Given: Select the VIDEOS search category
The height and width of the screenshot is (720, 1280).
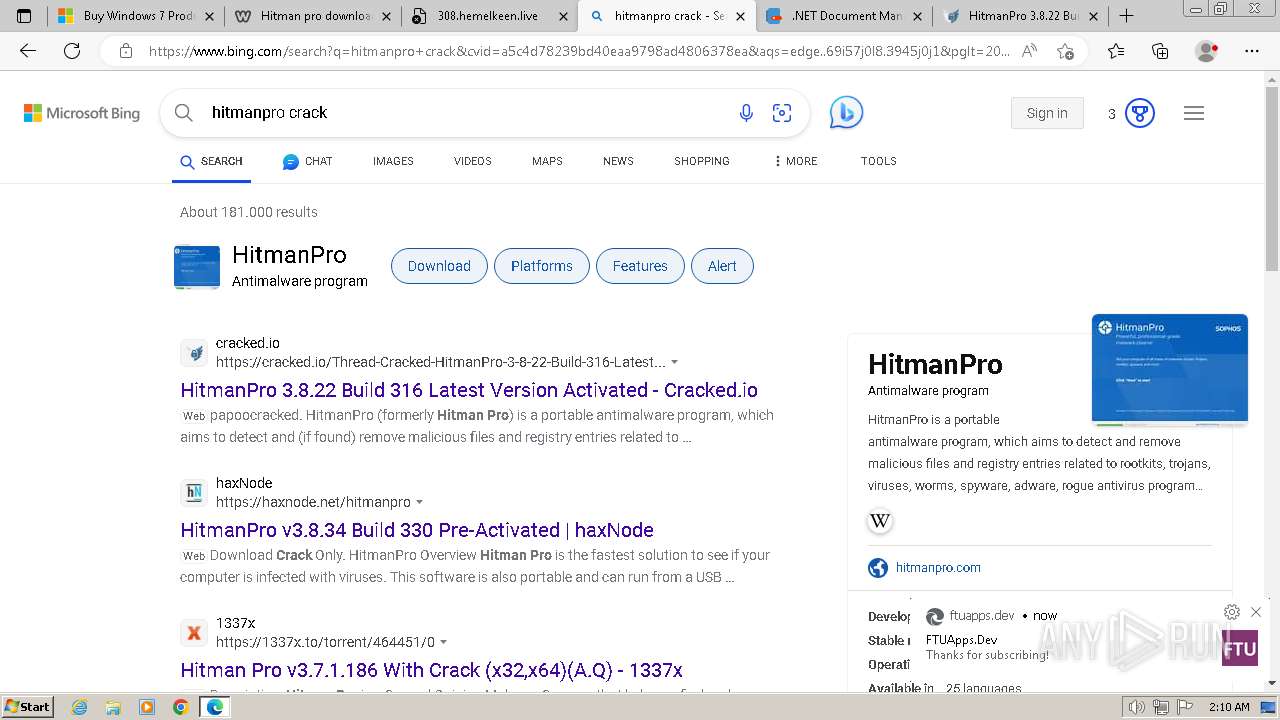Looking at the screenshot, I should point(472,161).
